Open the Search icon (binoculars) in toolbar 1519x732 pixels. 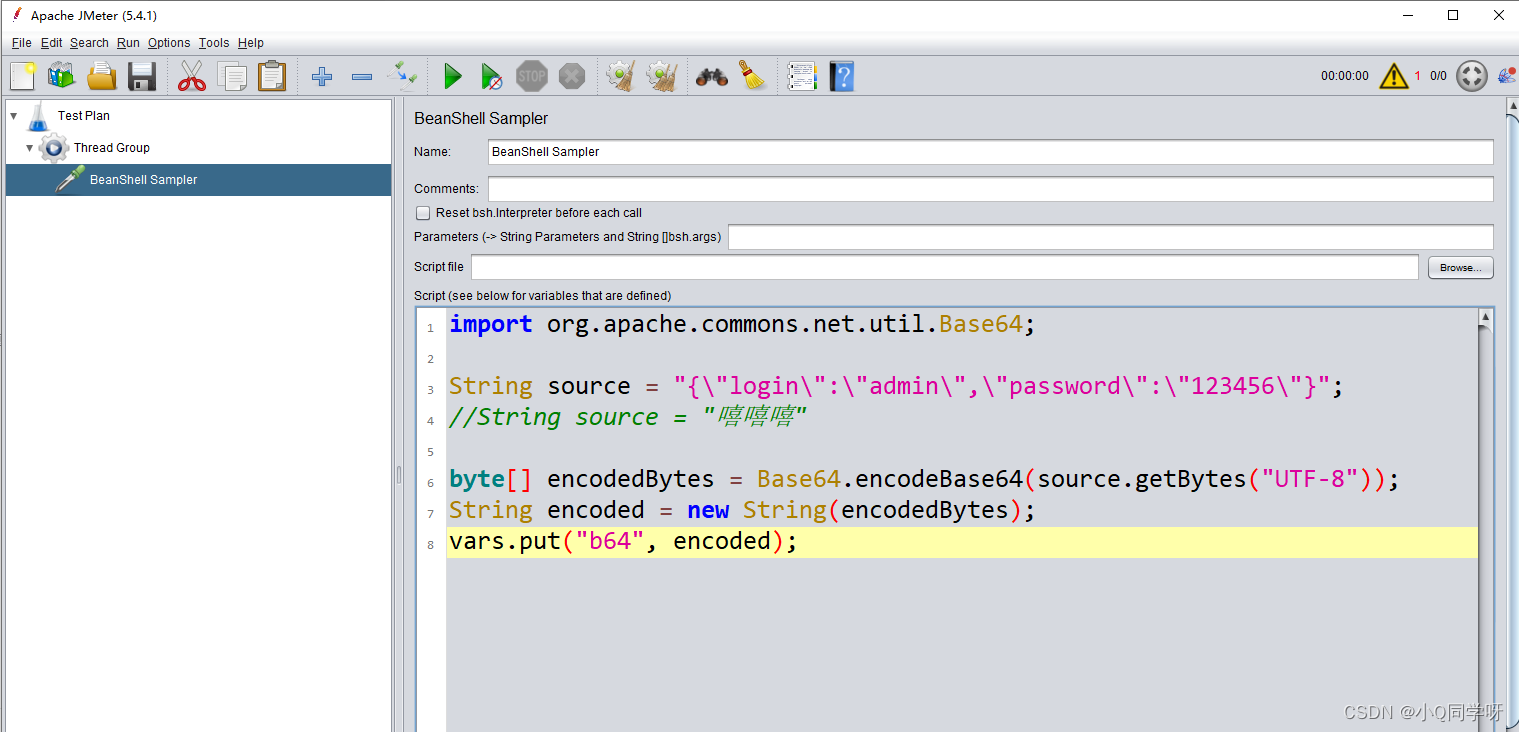pyautogui.click(x=713, y=75)
